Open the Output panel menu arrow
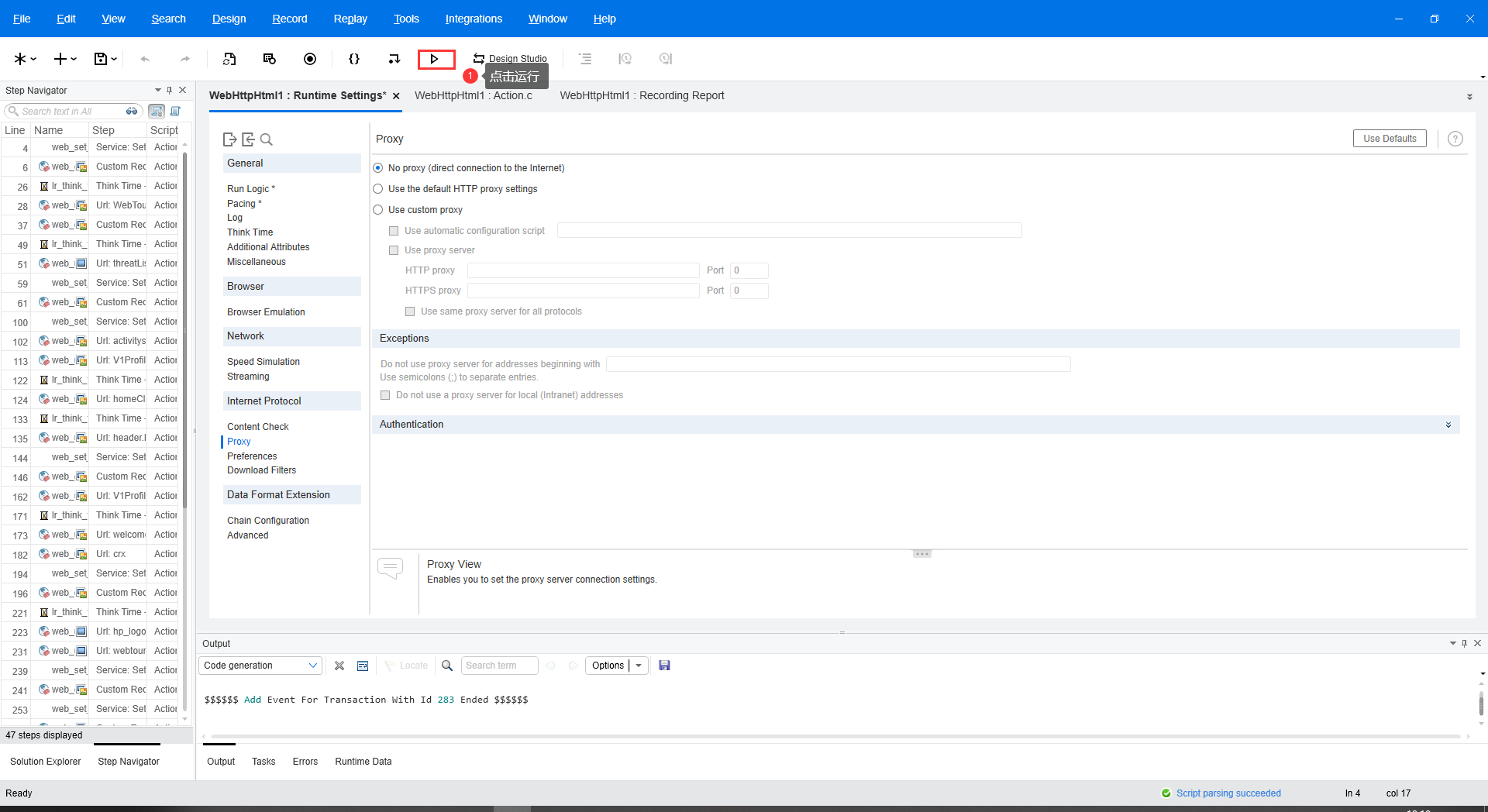 coord(1453,643)
